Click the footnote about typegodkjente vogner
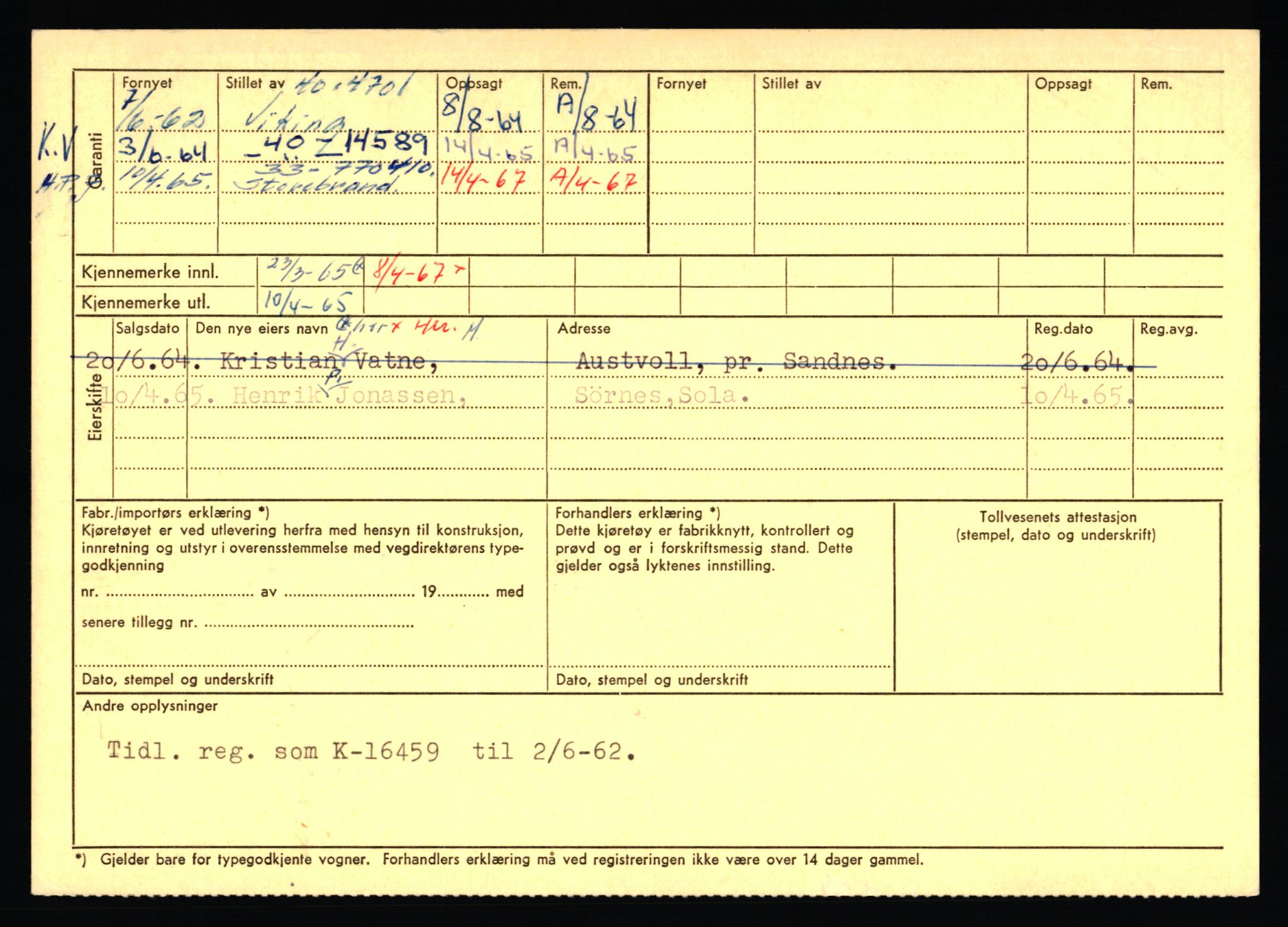 500,860
